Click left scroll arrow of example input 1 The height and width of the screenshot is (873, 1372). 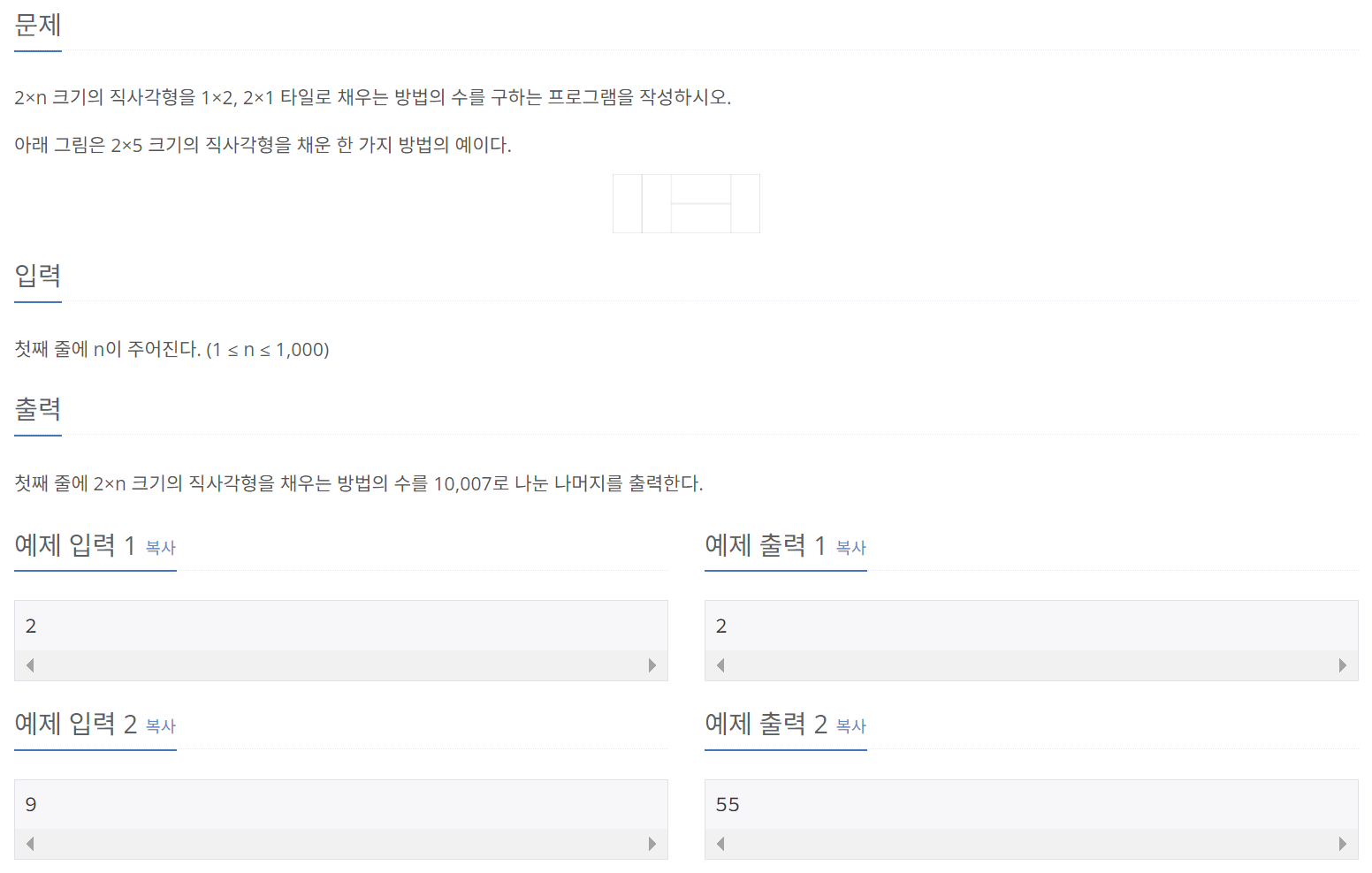[30, 665]
